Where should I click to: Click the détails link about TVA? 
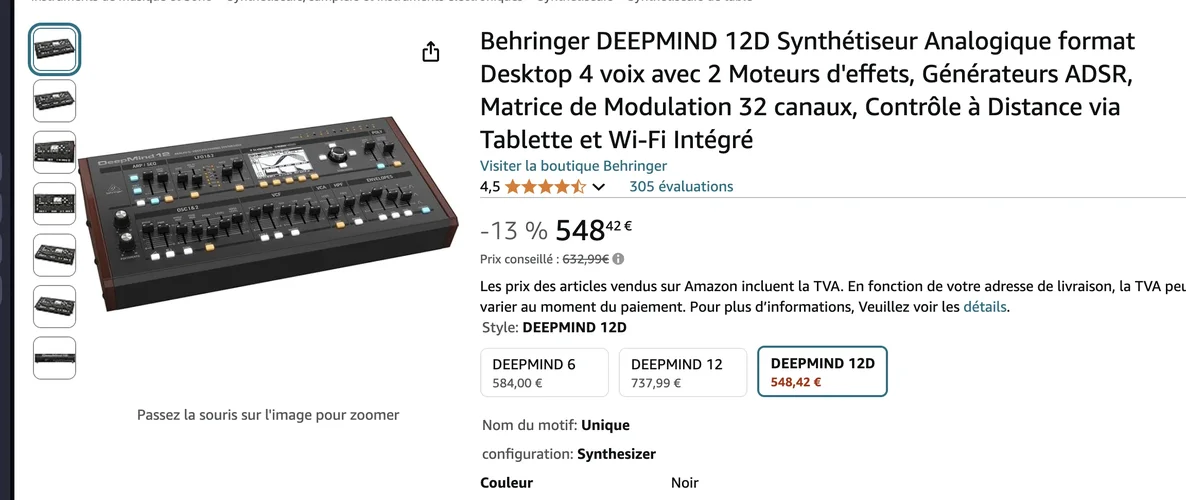[985, 307]
